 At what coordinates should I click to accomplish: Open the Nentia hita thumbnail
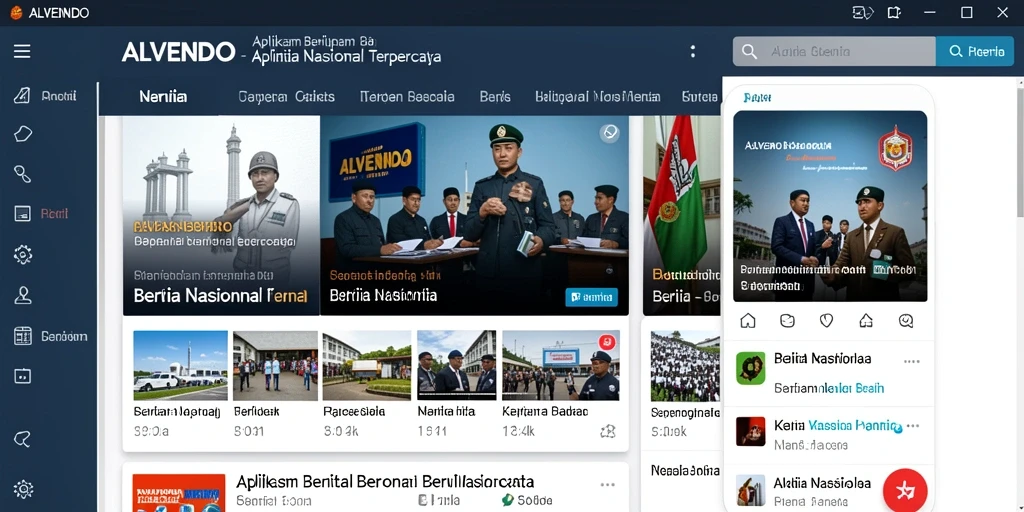point(456,366)
